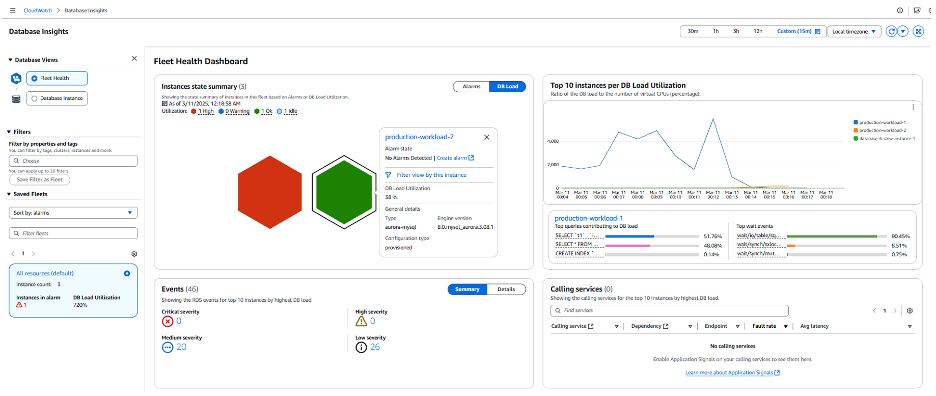The width and height of the screenshot is (936, 396).
Task: Select the 1h time range
Action: (x=715, y=32)
